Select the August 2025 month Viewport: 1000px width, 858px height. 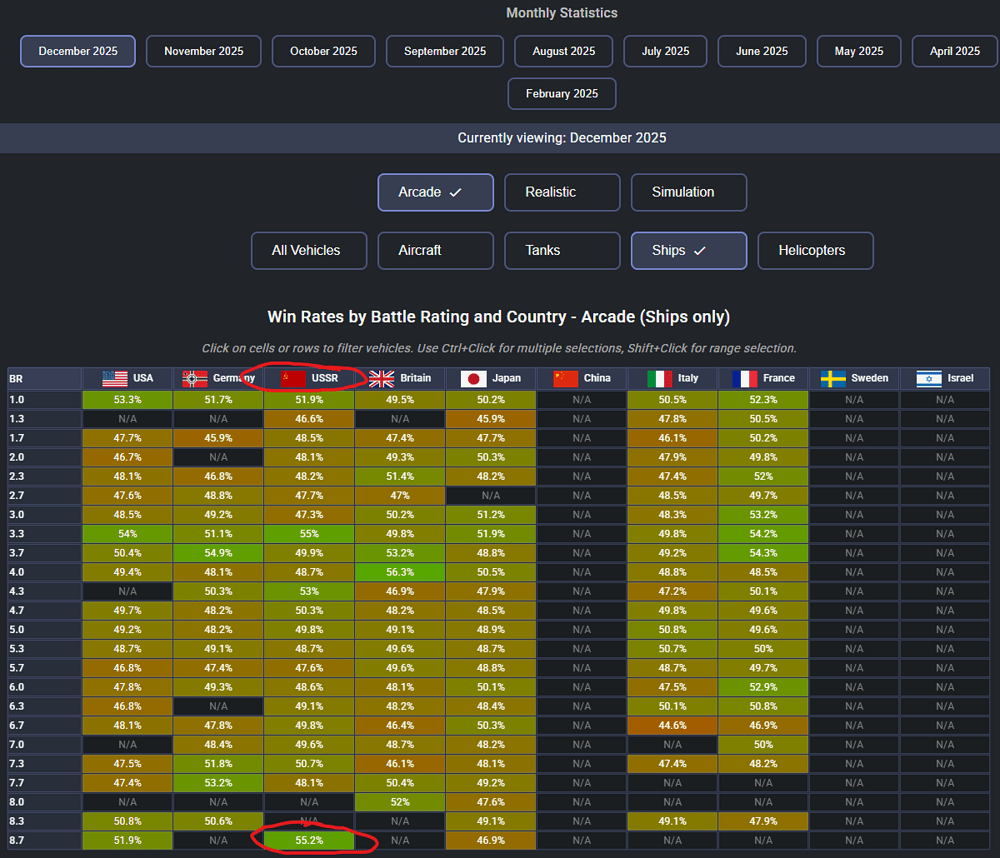[564, 51]
